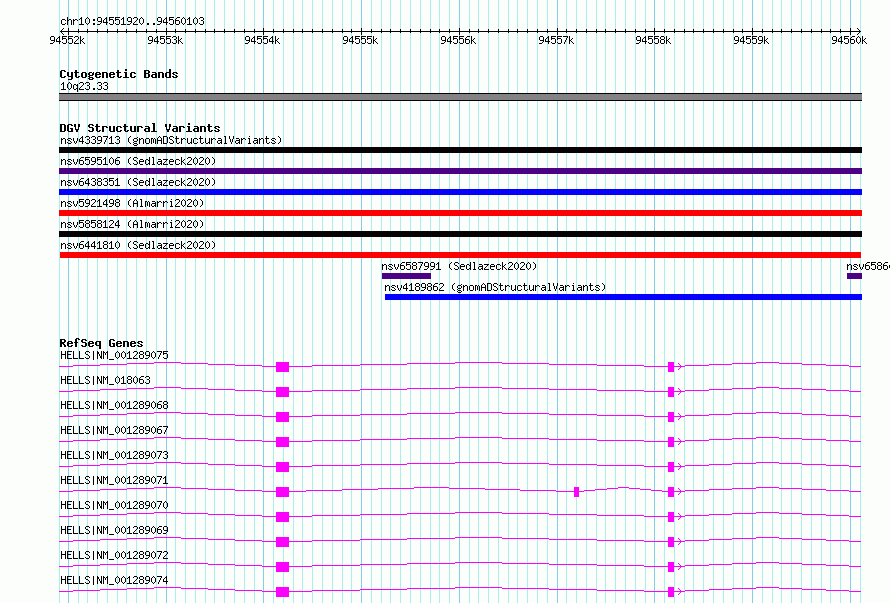Click the chr10:94551920..94560103 coordinate label
Screen dimensions: 890x603
coord(132,21)
